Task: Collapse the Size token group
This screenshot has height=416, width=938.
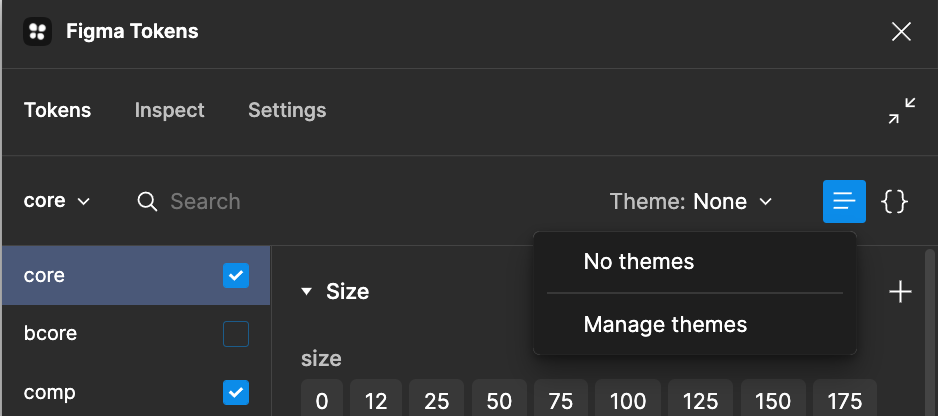Action: pos(307,292)
